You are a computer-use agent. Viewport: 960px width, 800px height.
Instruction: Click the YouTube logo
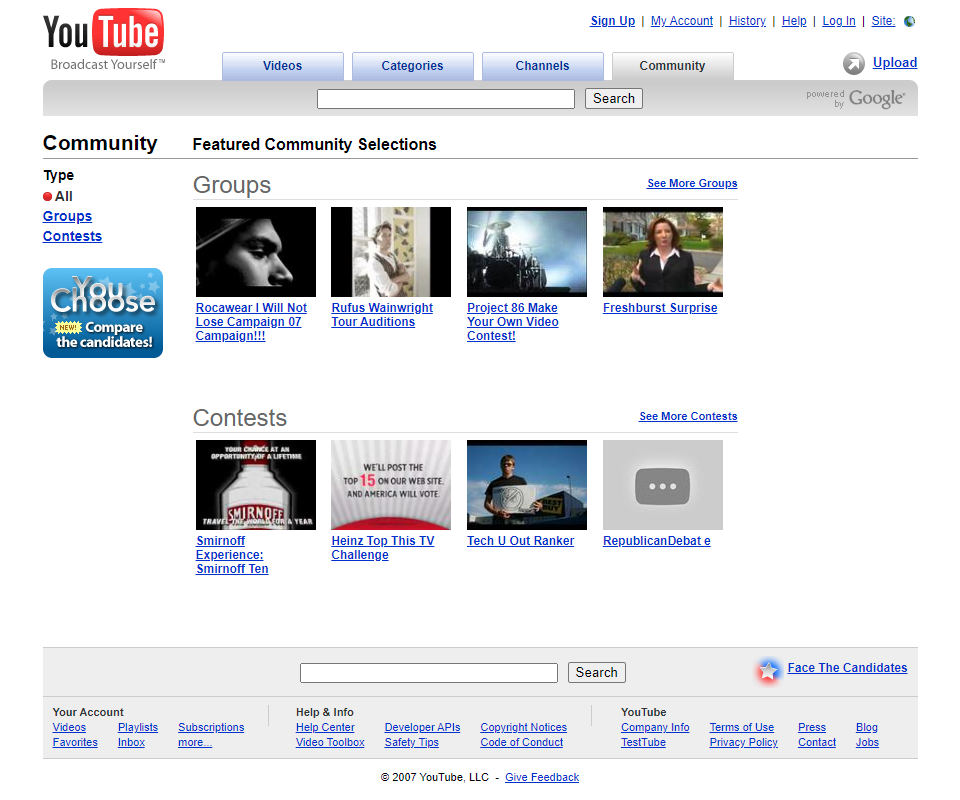pos(103,40)
